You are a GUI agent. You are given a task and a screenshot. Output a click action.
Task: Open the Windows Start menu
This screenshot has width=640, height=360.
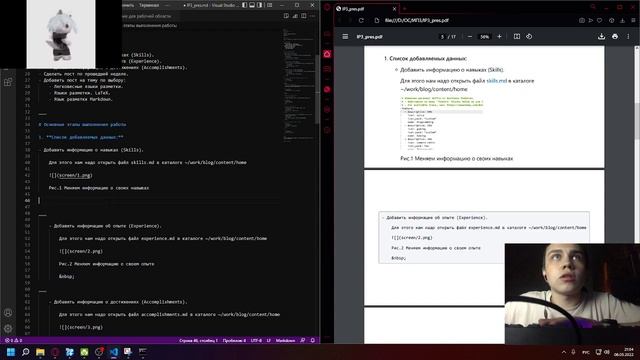pos(11,352)
